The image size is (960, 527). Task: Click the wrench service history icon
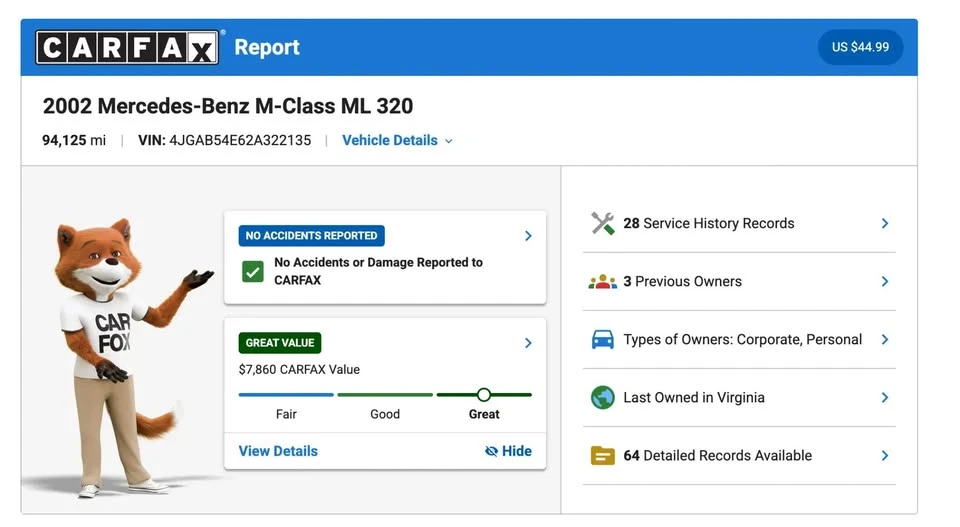[602, 223]
